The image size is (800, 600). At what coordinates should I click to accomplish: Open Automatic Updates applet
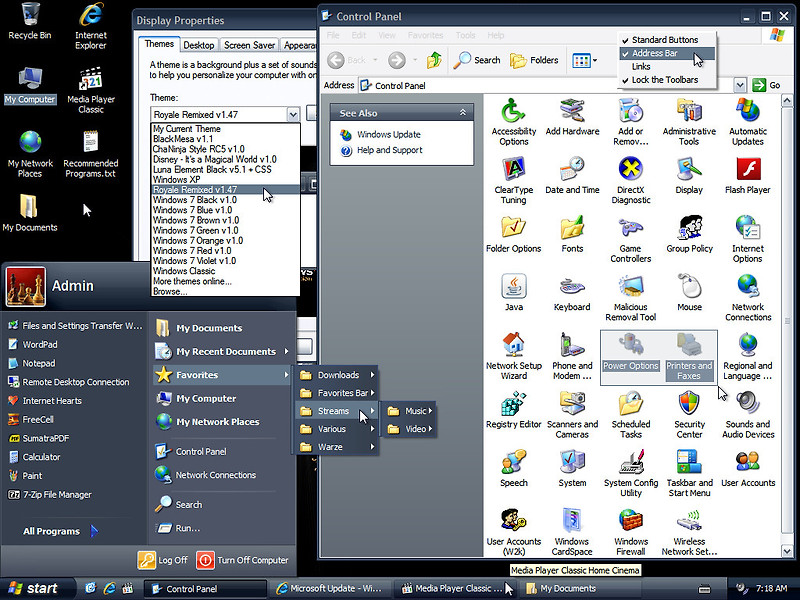pyautogui.click(x=747, y=121)
